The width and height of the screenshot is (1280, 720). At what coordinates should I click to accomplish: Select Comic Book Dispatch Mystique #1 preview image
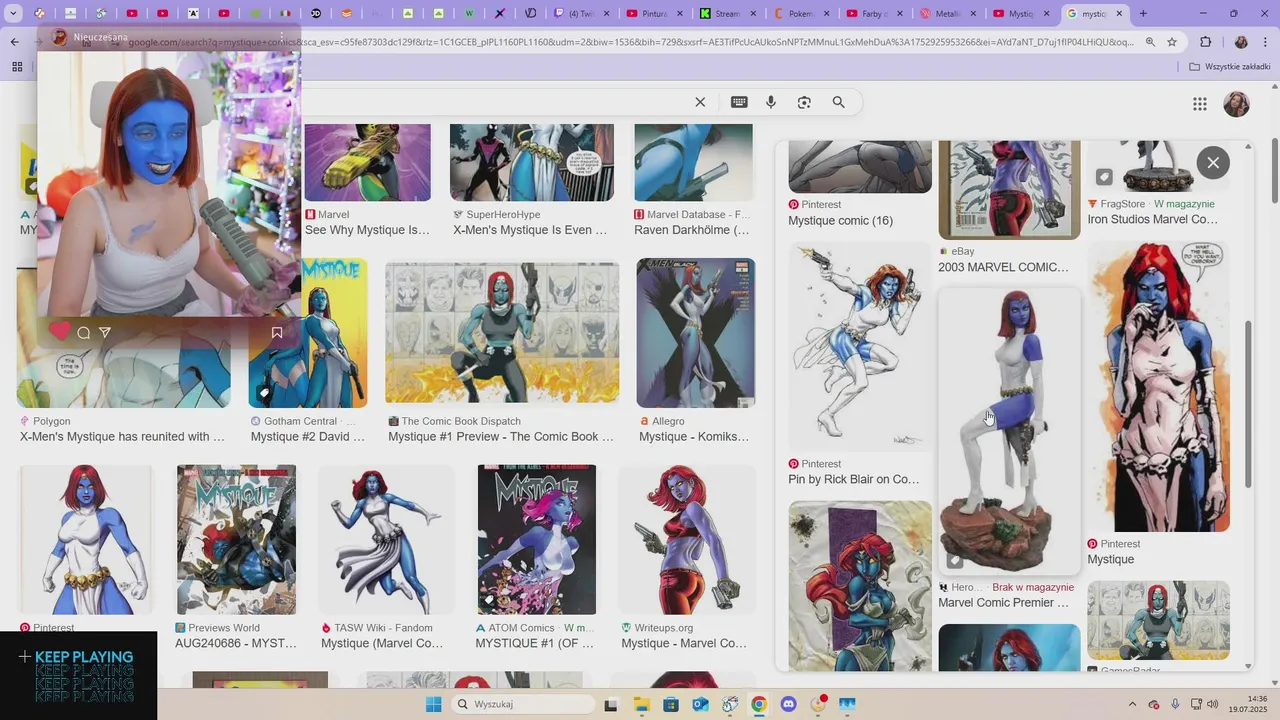502,332
